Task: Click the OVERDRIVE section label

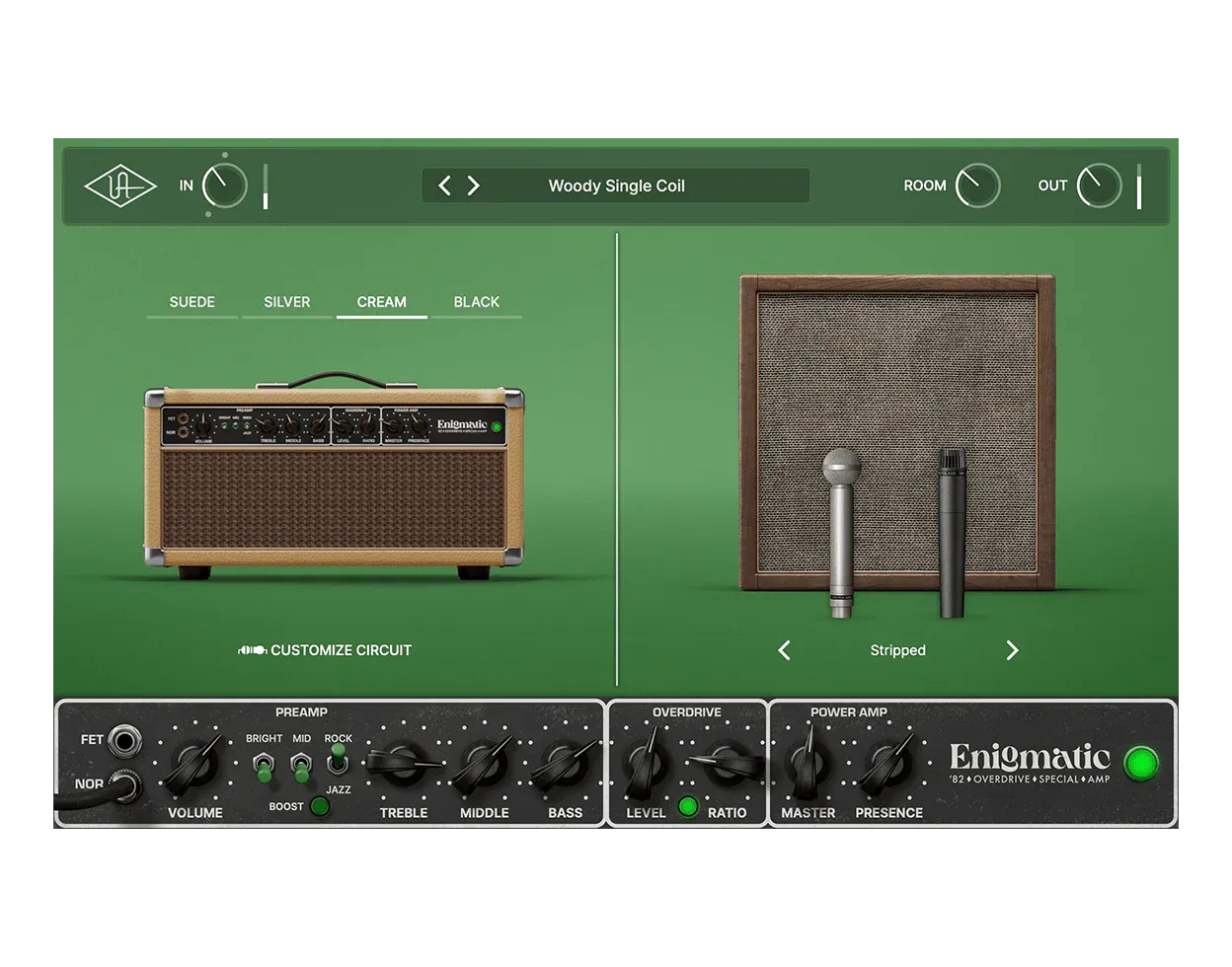Action: pos(687,712)
